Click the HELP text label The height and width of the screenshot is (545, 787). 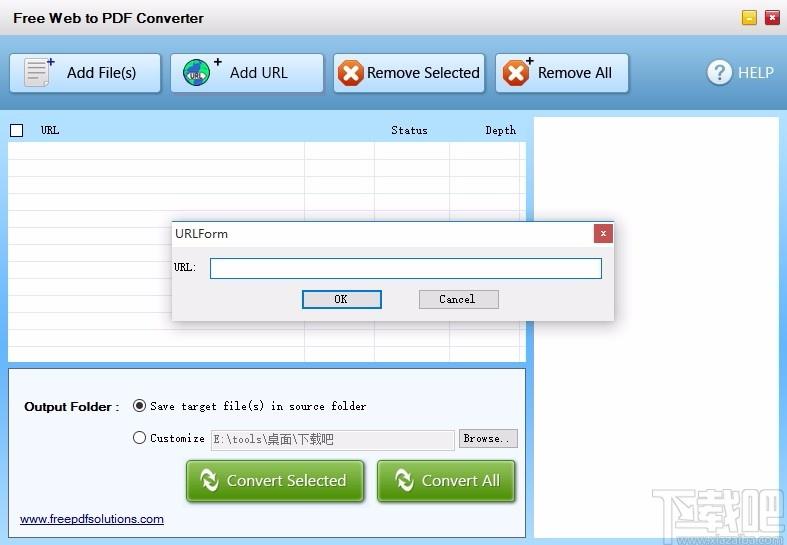click(x=755, y=73)
